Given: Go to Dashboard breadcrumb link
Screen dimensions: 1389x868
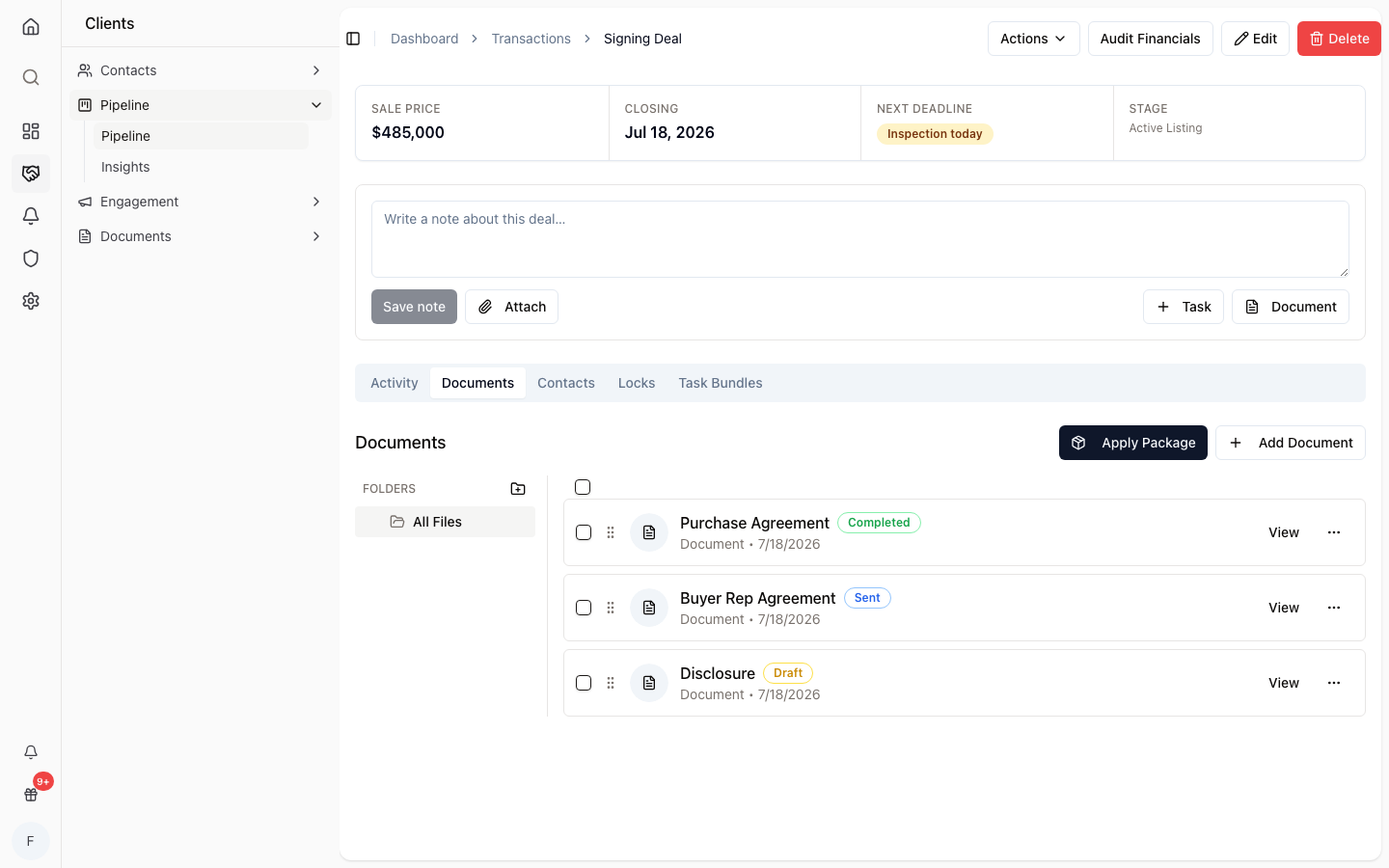Looking at the screenshot, I should point(424,39).
